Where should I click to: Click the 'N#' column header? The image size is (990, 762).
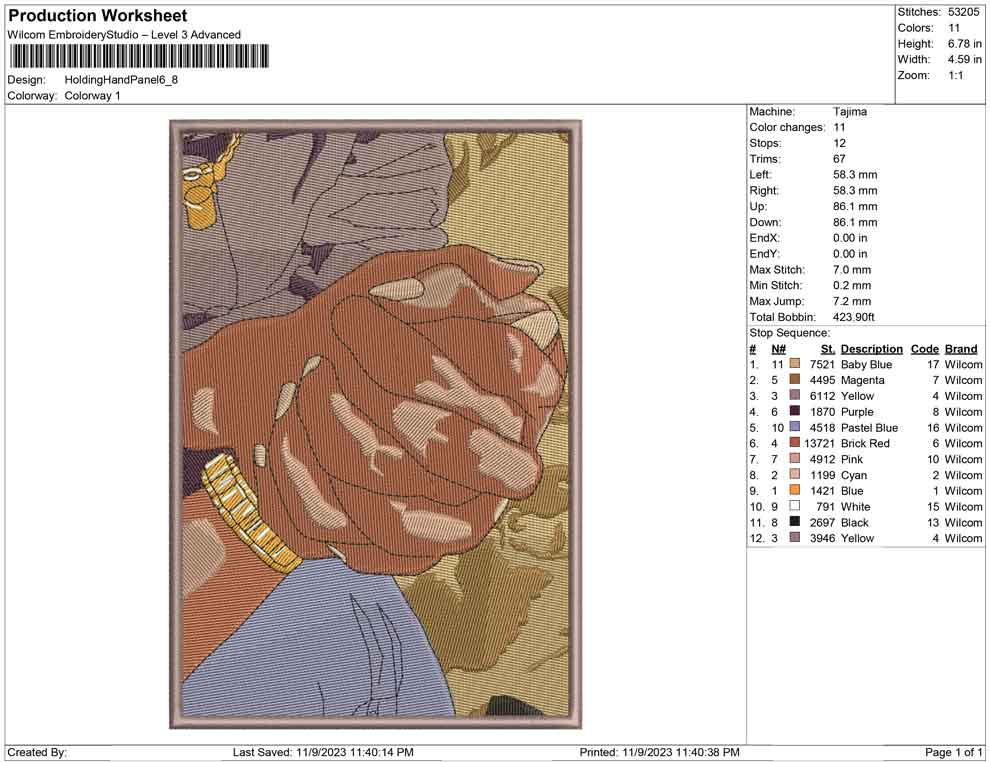[778, 348]
